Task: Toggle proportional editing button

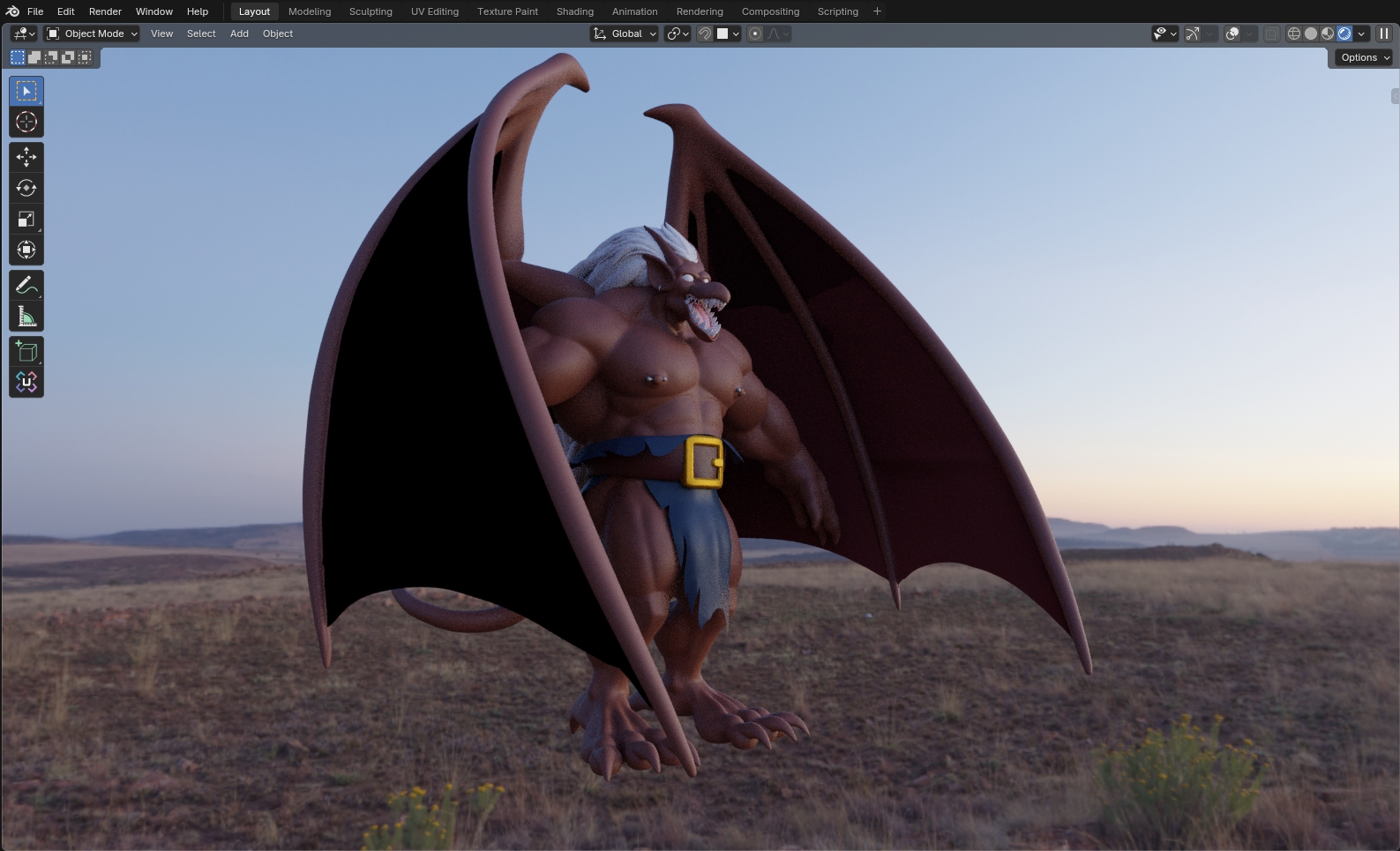Action: tap(755, 34)
